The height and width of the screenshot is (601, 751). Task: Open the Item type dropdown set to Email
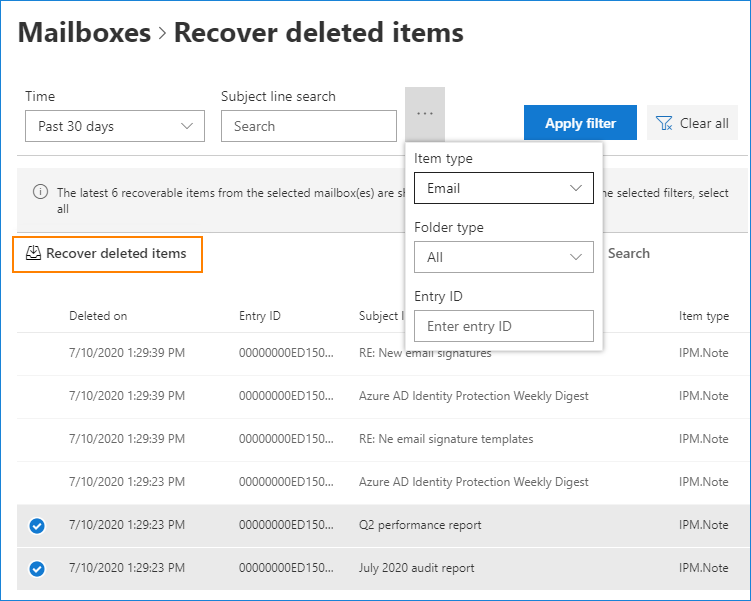(504, 188)
